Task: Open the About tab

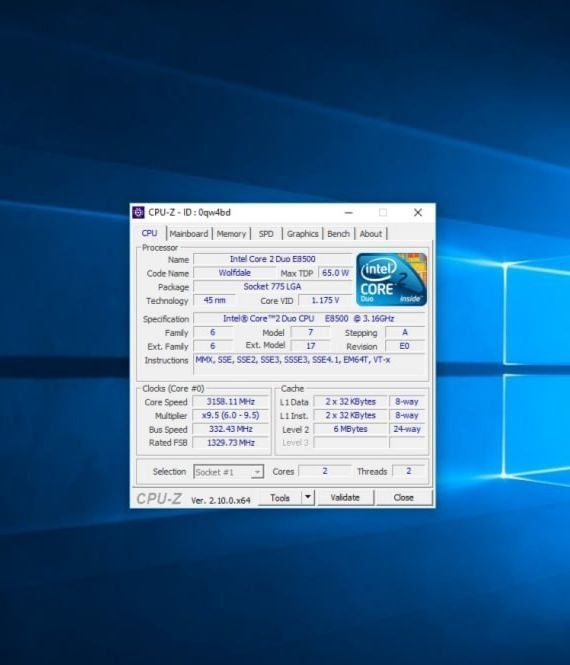Action: tap(371, 234)
